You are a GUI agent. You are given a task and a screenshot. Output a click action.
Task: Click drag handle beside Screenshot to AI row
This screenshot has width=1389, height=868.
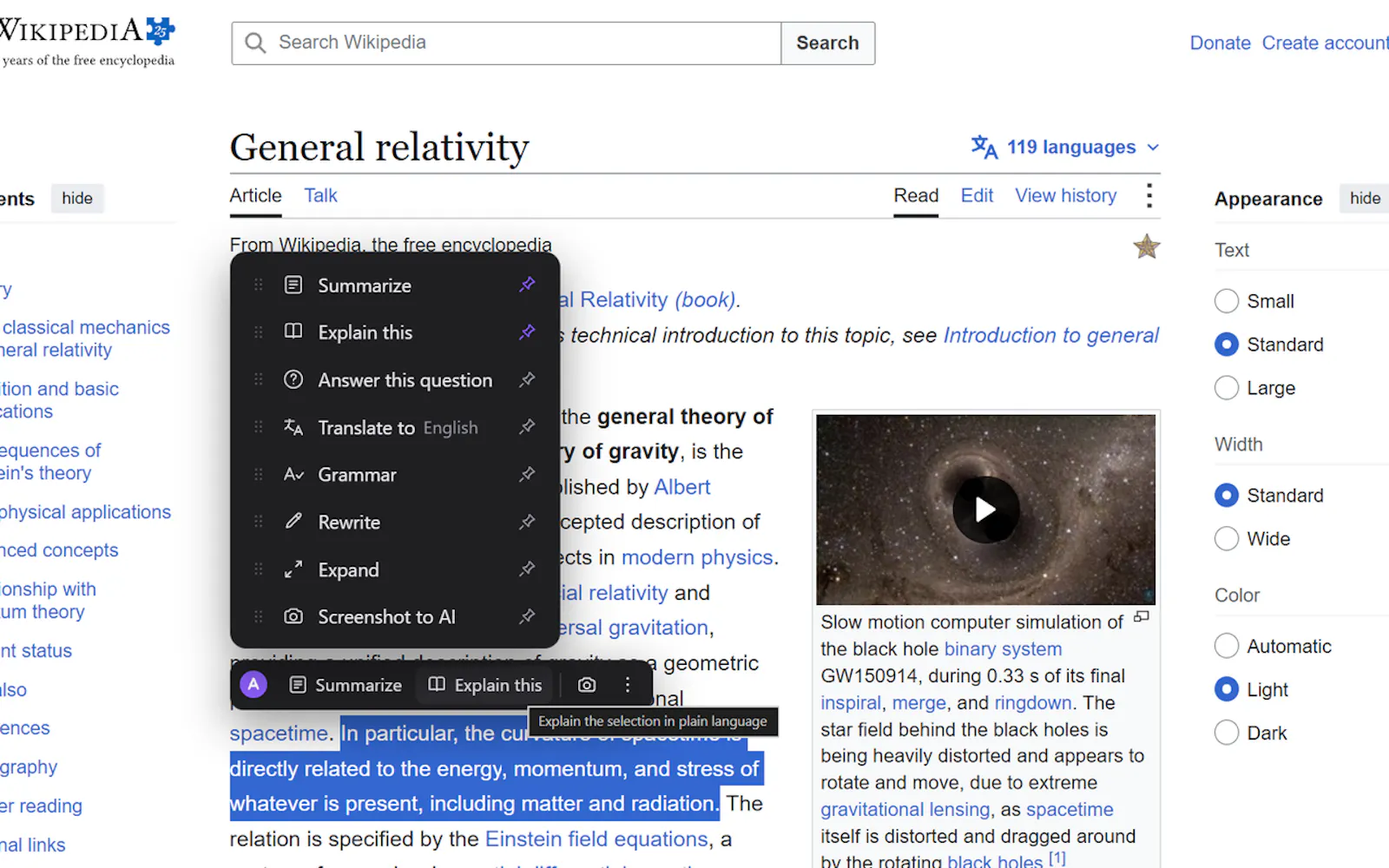258,616
